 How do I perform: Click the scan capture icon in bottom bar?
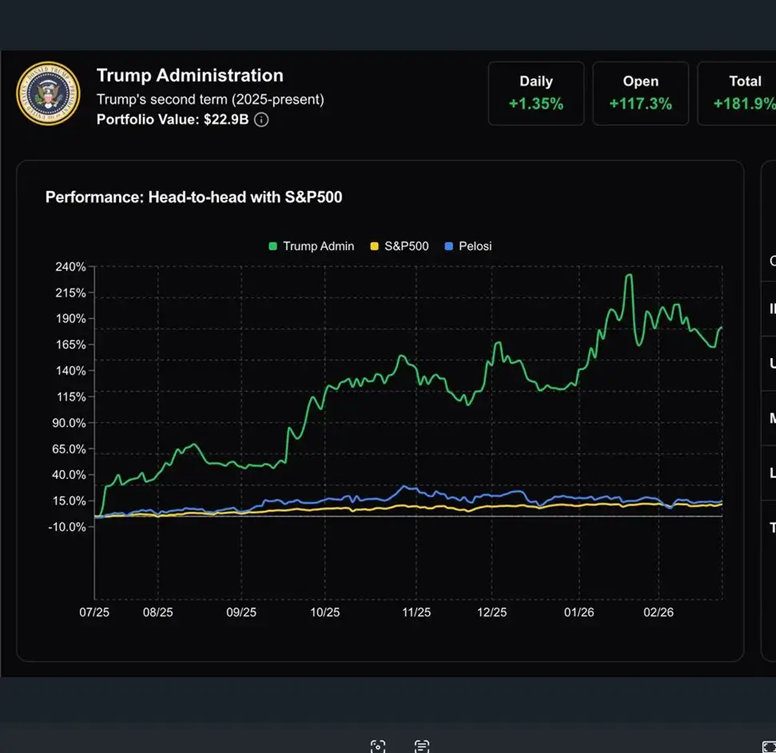pos(377,746)
